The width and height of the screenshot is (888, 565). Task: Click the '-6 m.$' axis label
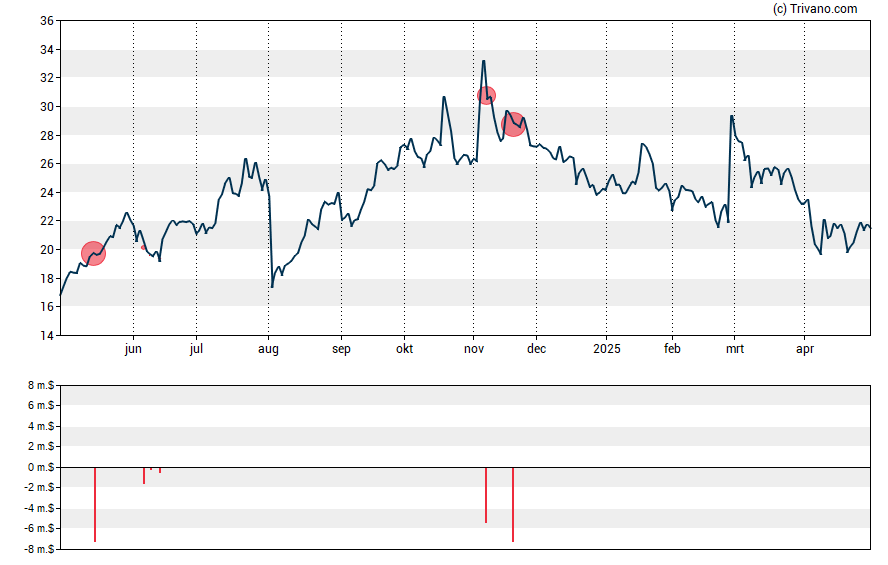pyautogui.click(x=39, y=528)
